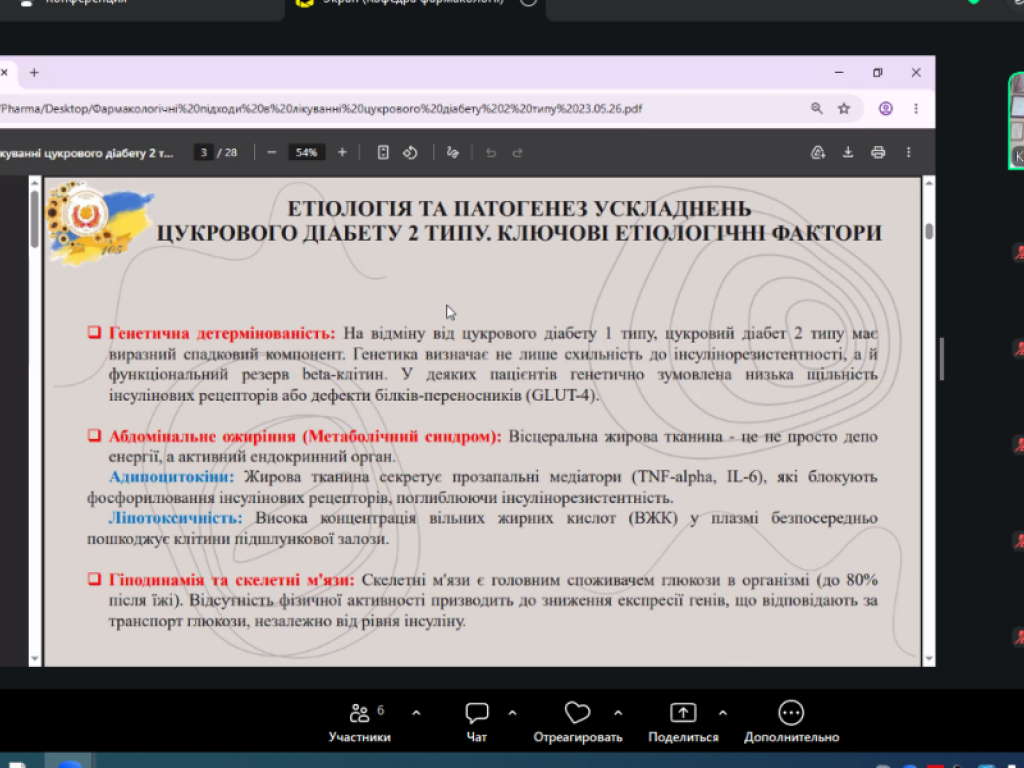This screenshot has width=1024, height=768.
Task: Expand the Чат options arrow
Action: click(512, 712)
